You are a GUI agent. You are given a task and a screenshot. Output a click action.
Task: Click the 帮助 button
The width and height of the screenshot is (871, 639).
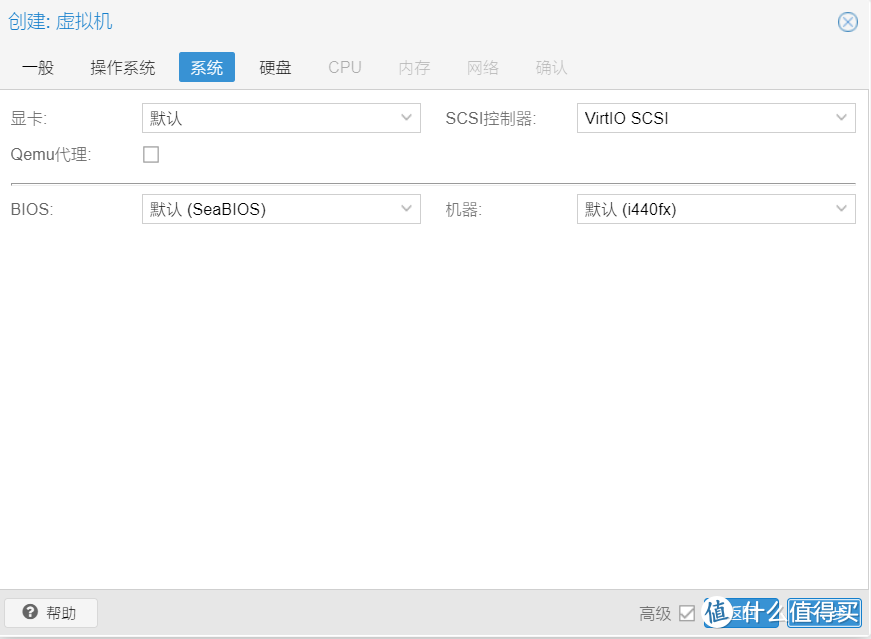pyautogui.click(x=51, y=612)
